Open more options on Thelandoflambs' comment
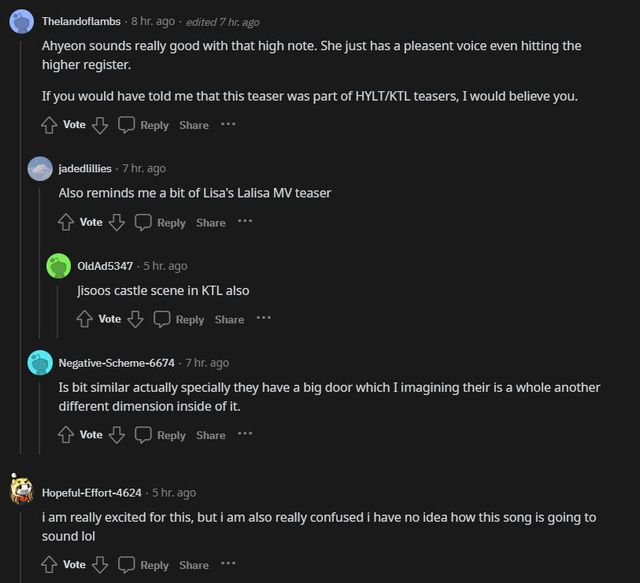The width and height of the screenshot is (640, 583). [x=228, y=124]
